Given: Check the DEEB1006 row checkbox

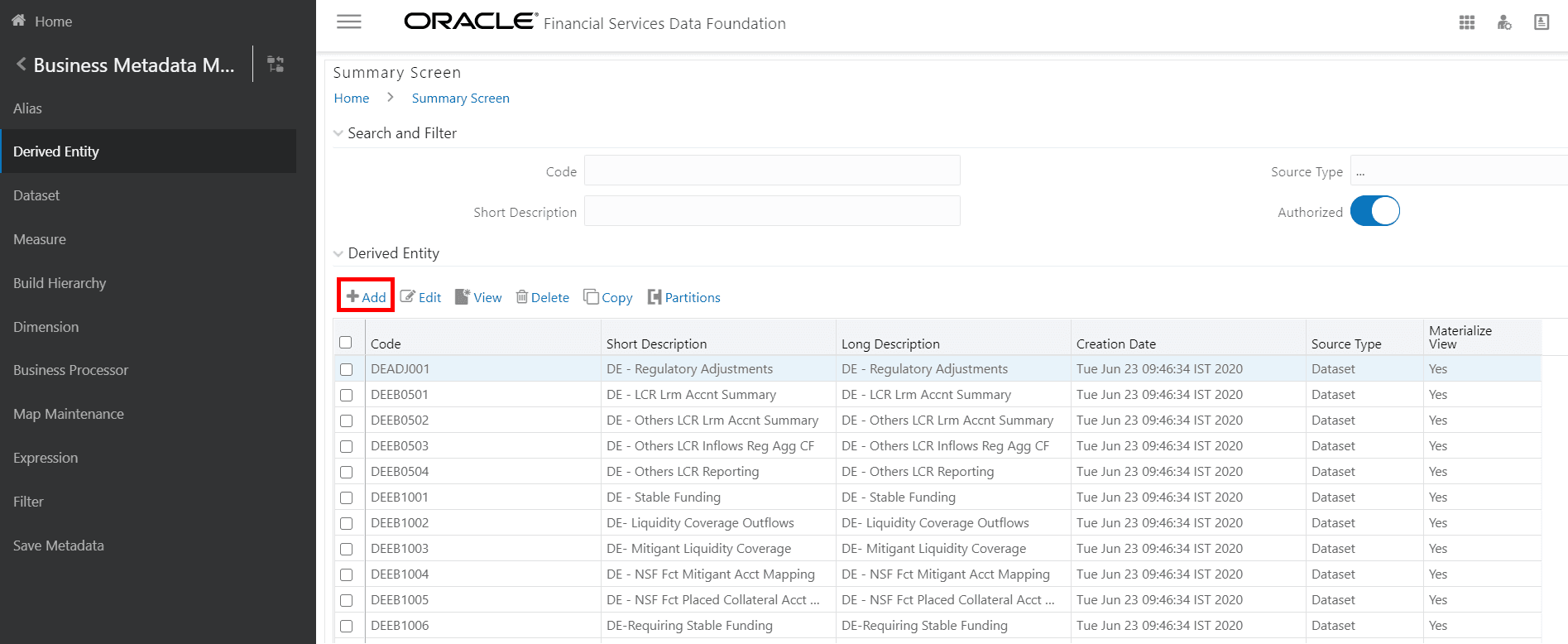Looking at the screenshot, I should pyautogui.click(x=346, y=626).
